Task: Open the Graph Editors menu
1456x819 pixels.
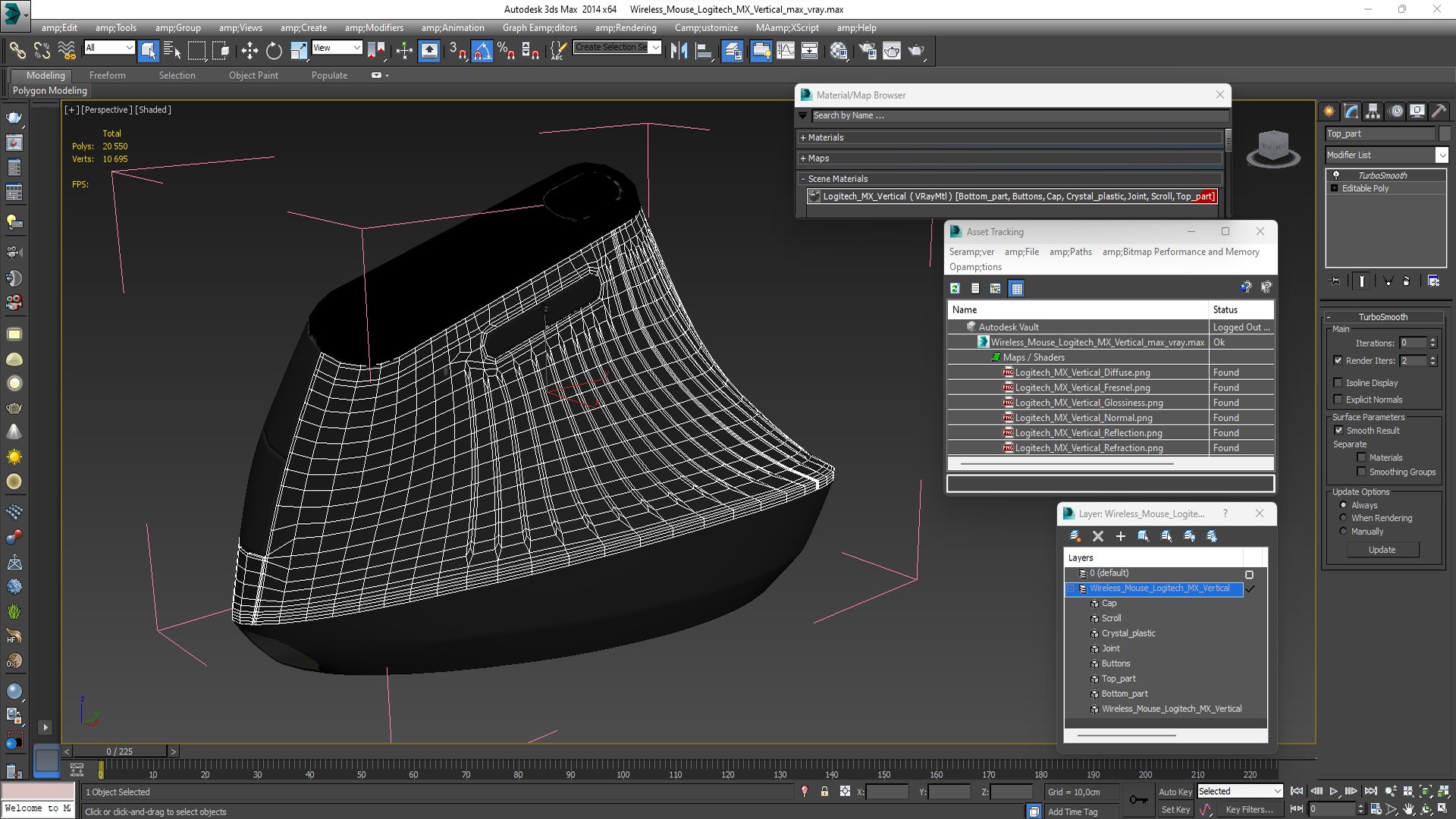Action: point(539,27)
